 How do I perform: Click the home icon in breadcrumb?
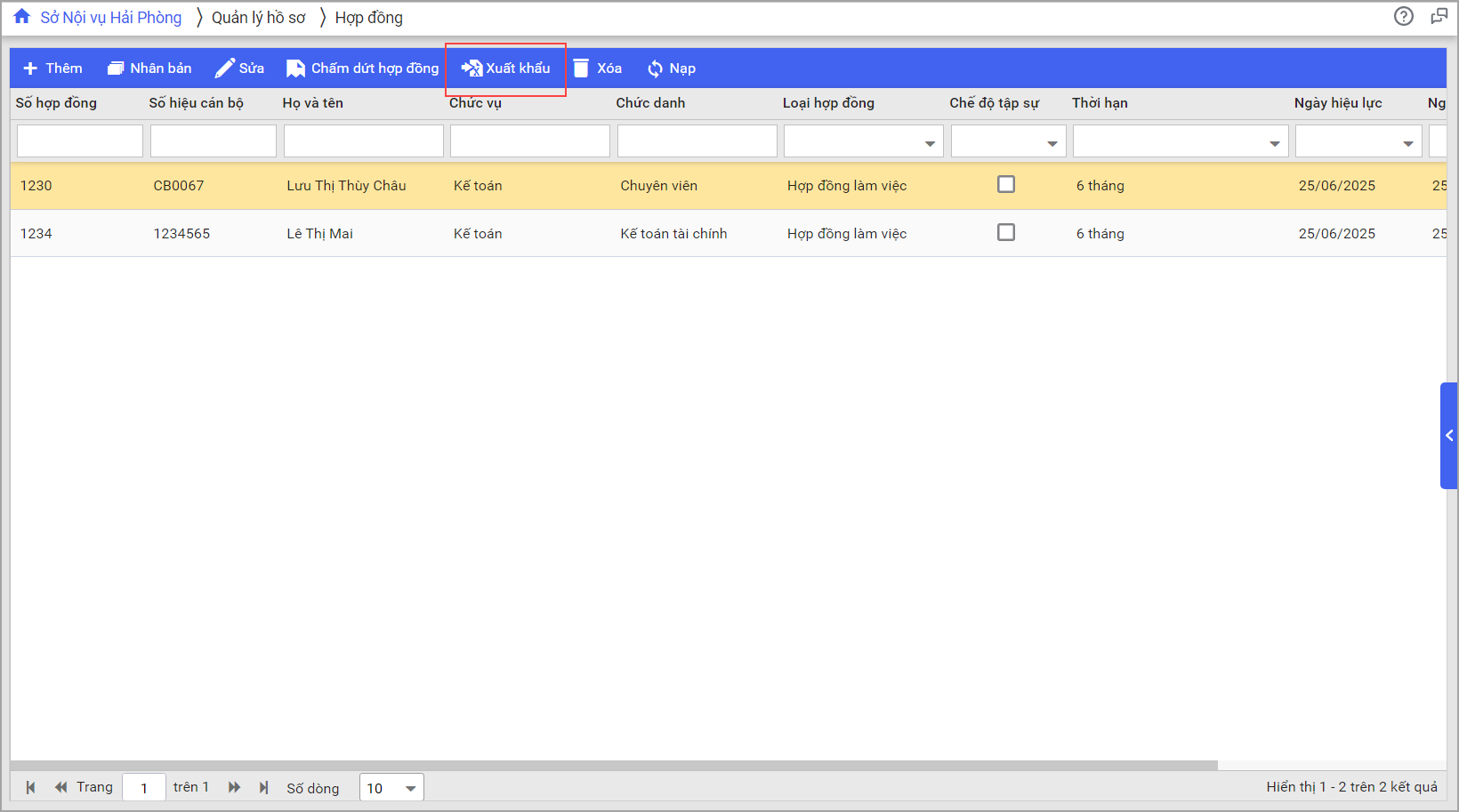coord(22,17)
